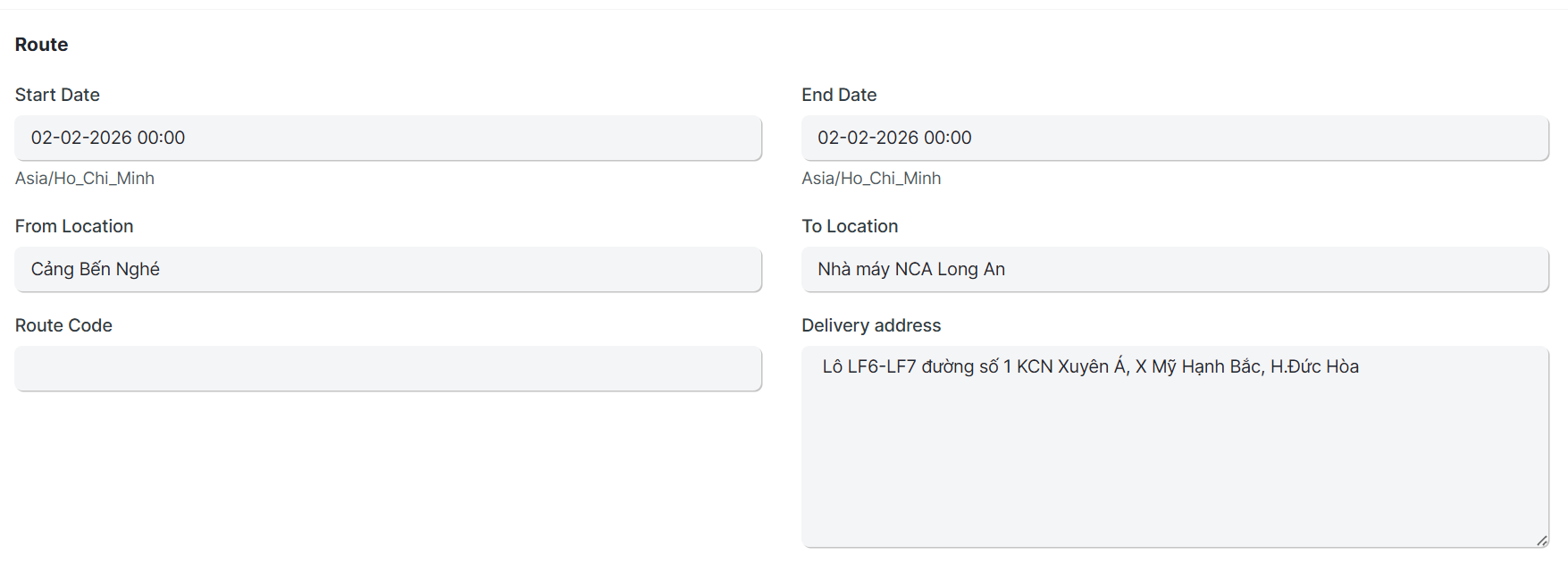Click the To Location label
This screenshot has width=1568, height=563.
(x=850, y=226)
